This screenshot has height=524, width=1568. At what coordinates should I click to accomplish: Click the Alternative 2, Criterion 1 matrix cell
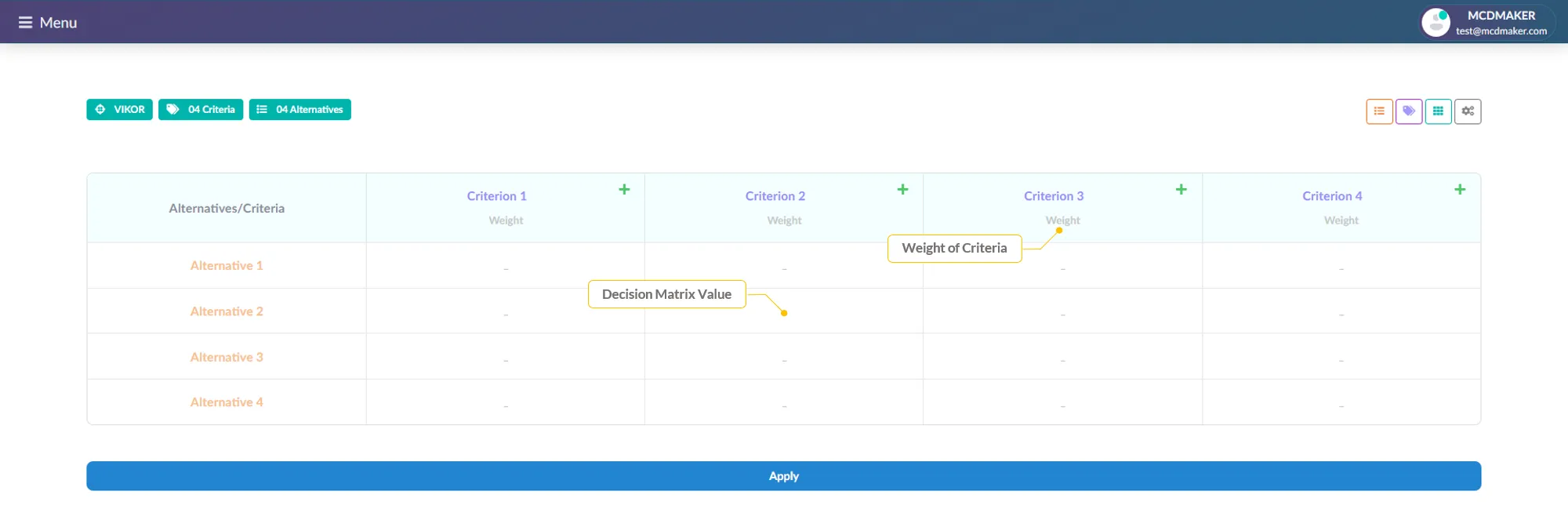[506, 311]
